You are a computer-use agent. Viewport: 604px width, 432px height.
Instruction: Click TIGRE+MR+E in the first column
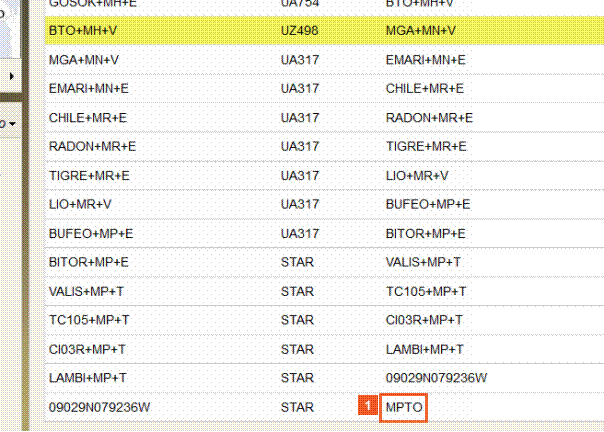[x=89, y=175]
